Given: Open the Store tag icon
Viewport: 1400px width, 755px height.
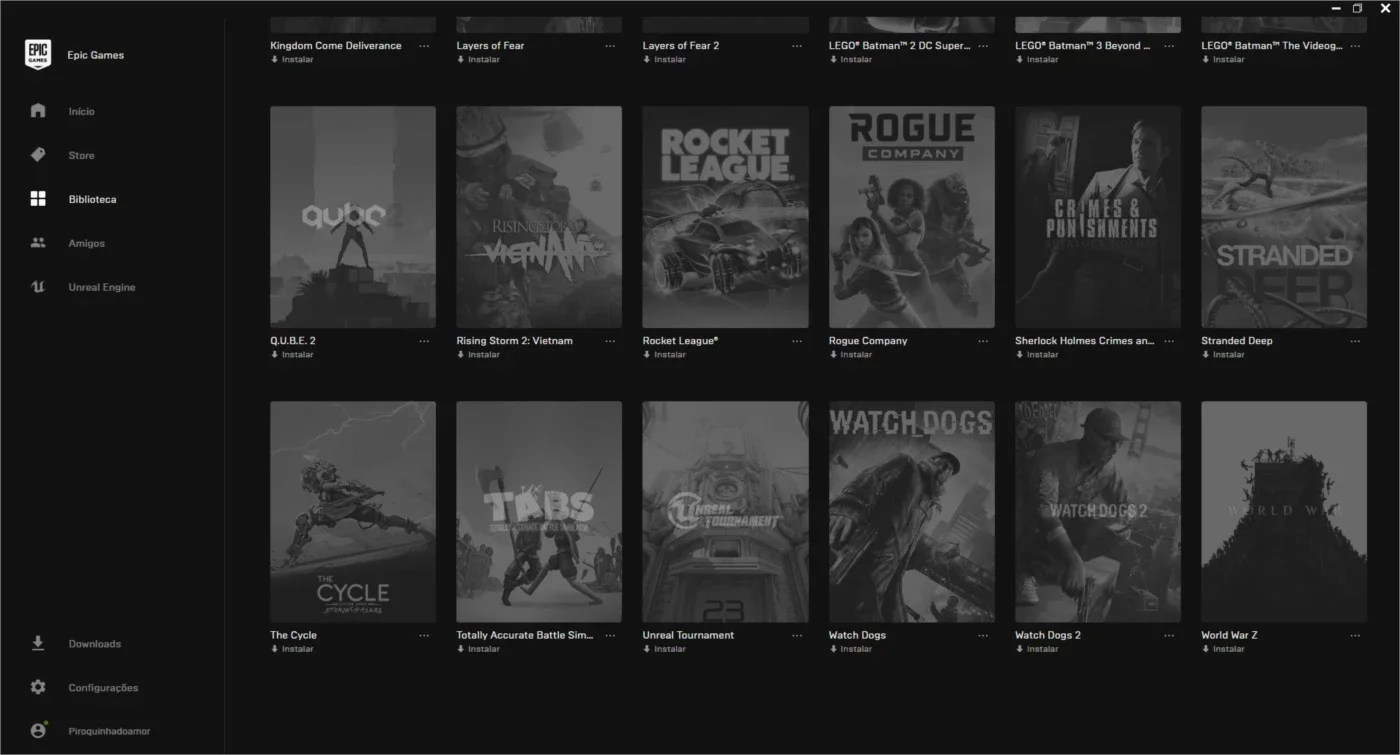Looking at the screenshot, I should pos(38,155).
